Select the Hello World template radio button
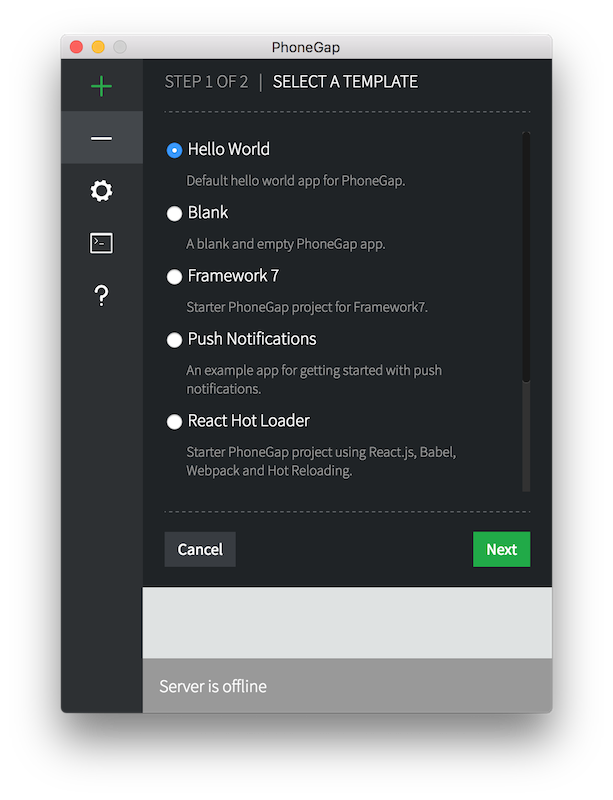 174,150
